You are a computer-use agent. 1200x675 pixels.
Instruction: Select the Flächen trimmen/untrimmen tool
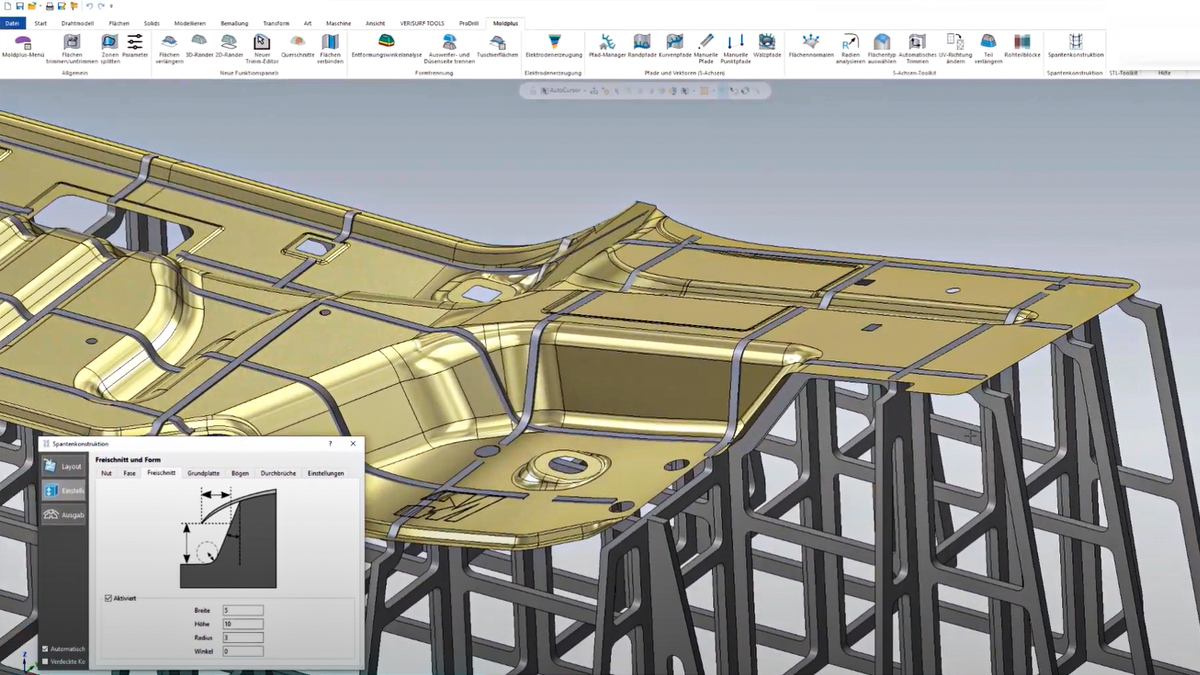(x=72, y=45)
